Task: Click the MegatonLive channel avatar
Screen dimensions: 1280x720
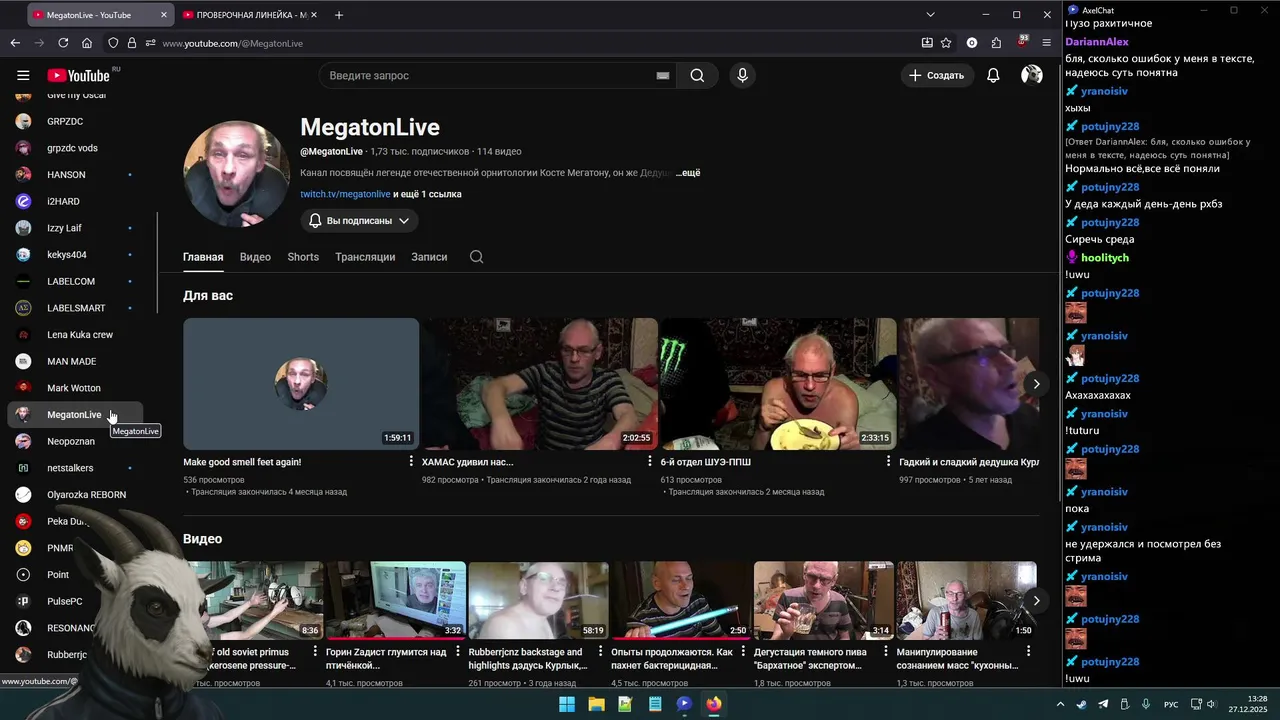Action: pos(236,174)
